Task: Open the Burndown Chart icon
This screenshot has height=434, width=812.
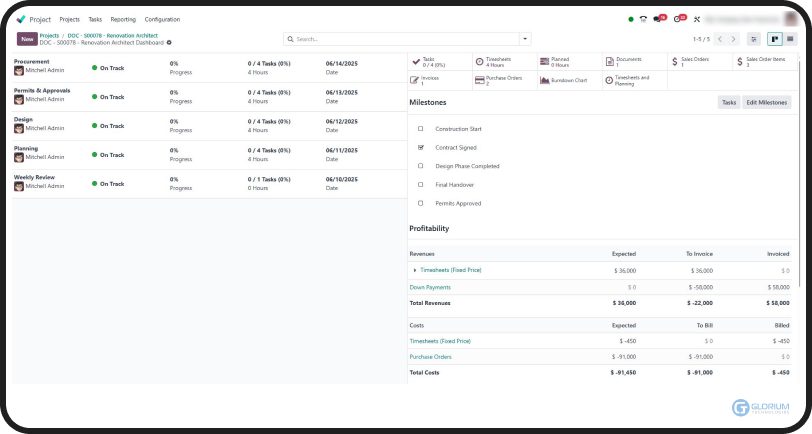Action: click(544, 80)
